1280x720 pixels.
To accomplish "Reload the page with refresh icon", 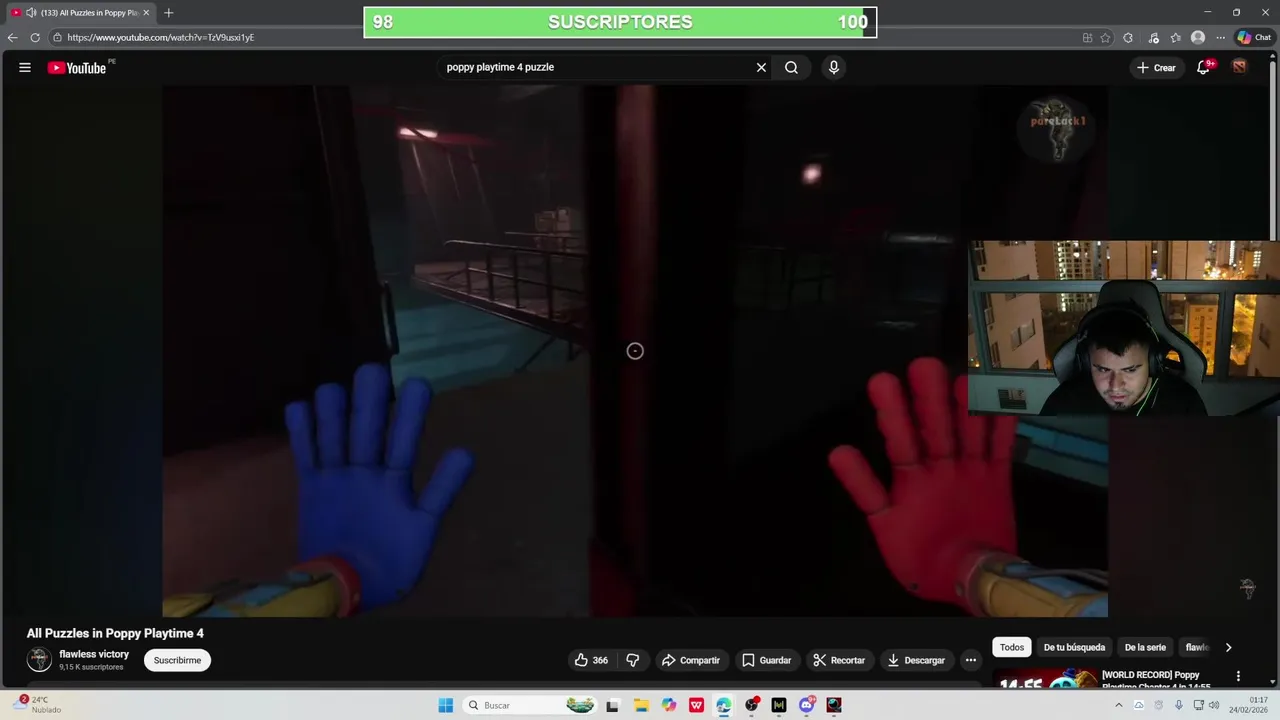I will [35, 37].
